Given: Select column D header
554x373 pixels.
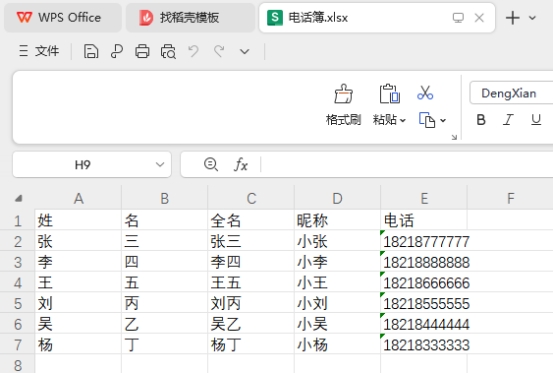Looking at the screenshot, I should [x=337, y=199].
